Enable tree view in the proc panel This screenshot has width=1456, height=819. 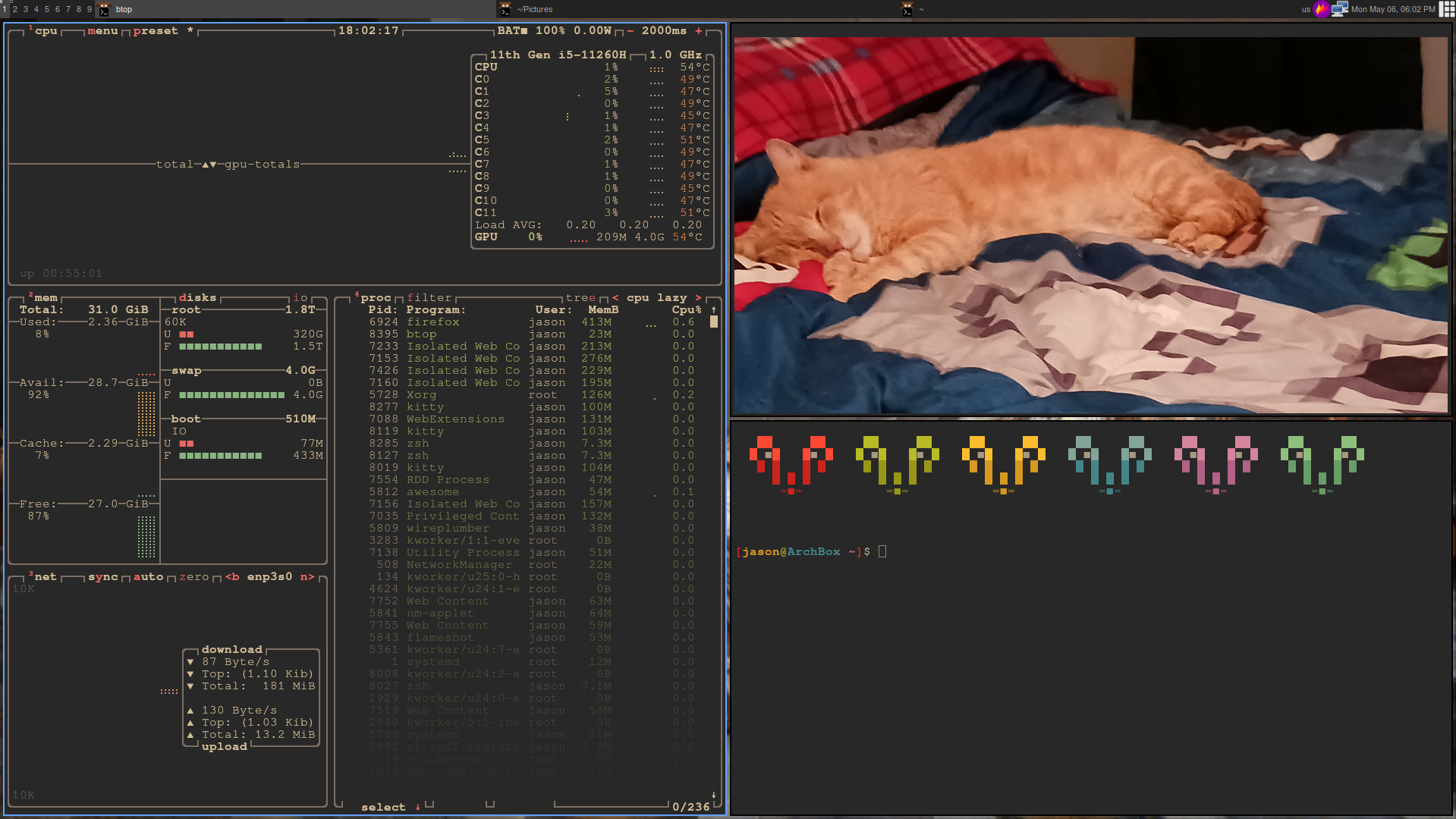[x=580, y=297]
